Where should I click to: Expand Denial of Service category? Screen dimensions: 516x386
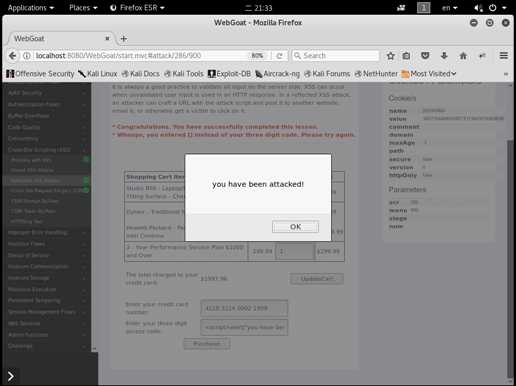pyautogui.click(x=47, y=255)
